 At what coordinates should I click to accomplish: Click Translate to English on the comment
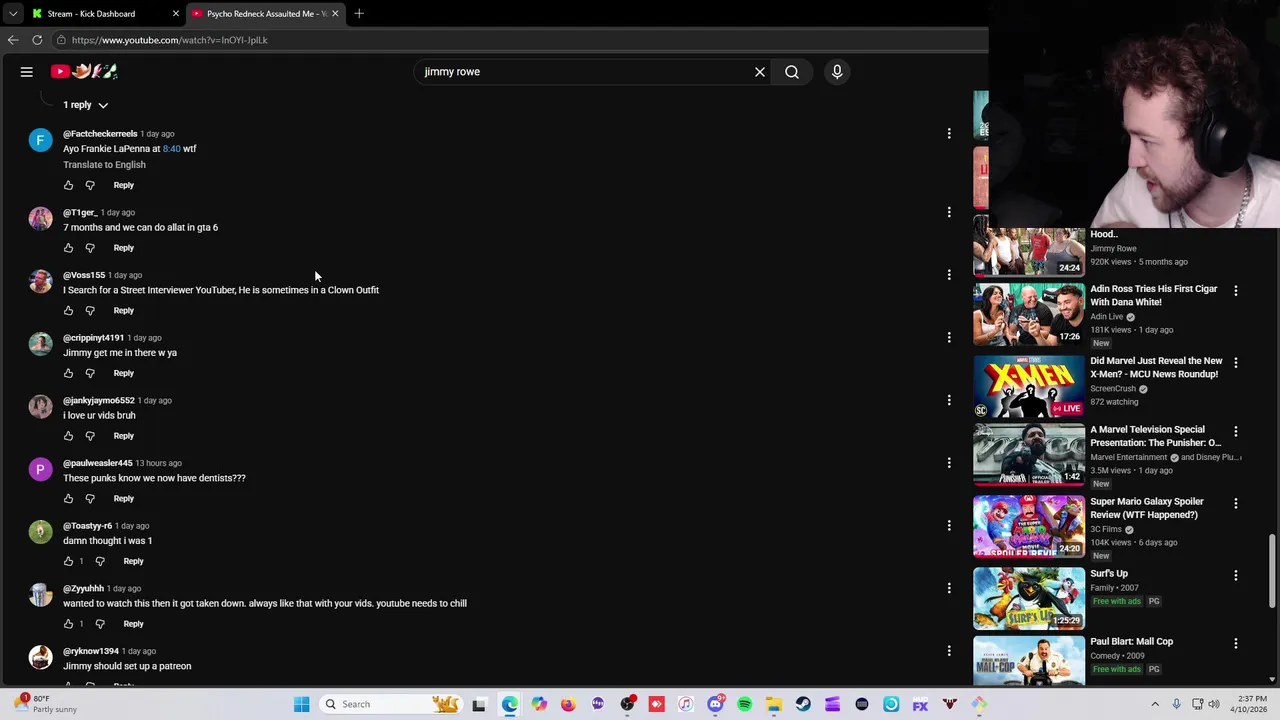pyautogui.click(x=104, y=165)
